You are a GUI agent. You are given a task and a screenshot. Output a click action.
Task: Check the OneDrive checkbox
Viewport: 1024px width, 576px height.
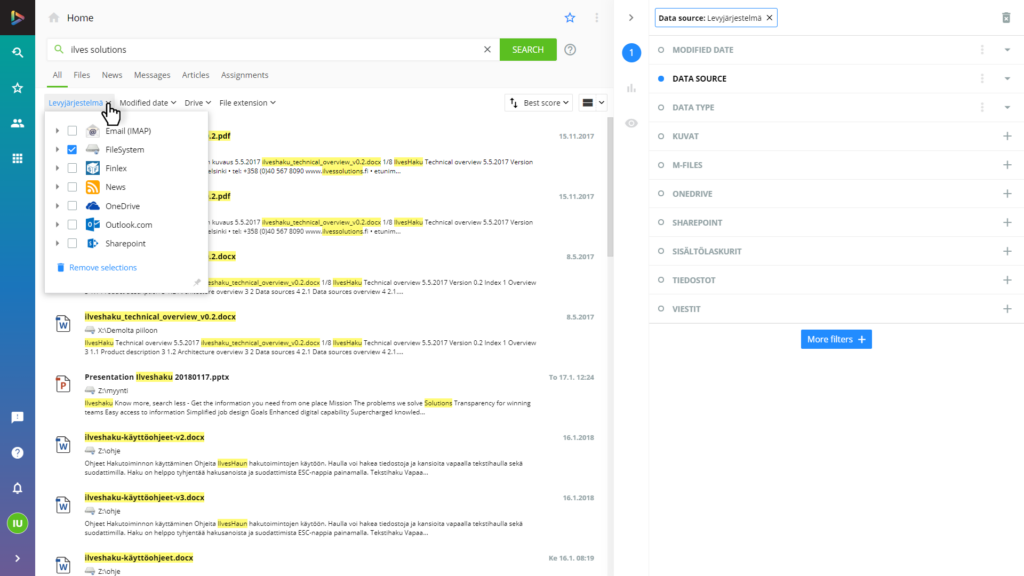pyautogui.click(x=72, y=206)
